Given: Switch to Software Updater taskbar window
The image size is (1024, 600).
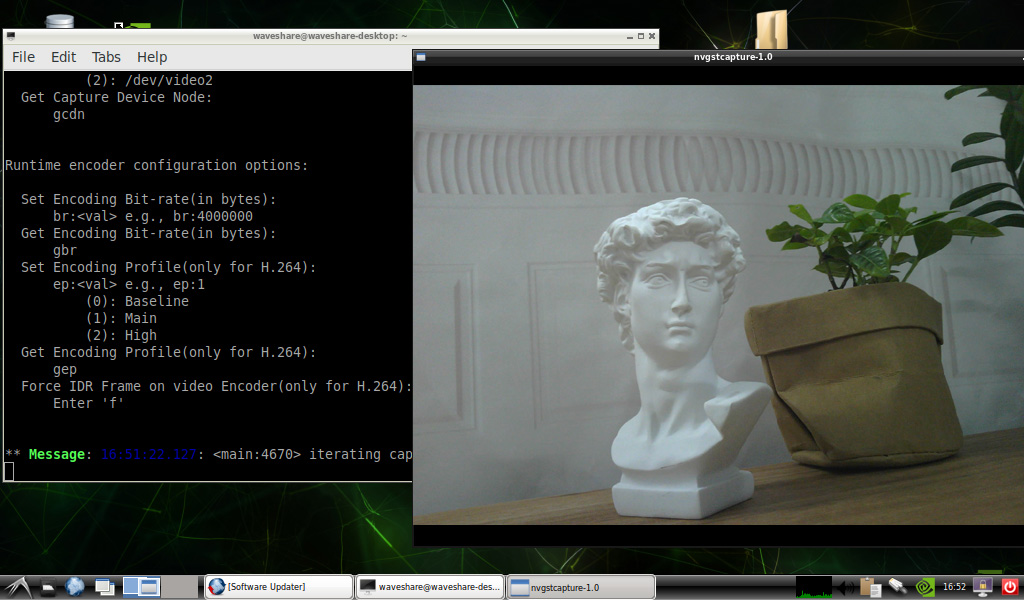Looking at the screenshot, I should [x=278, y=587].
